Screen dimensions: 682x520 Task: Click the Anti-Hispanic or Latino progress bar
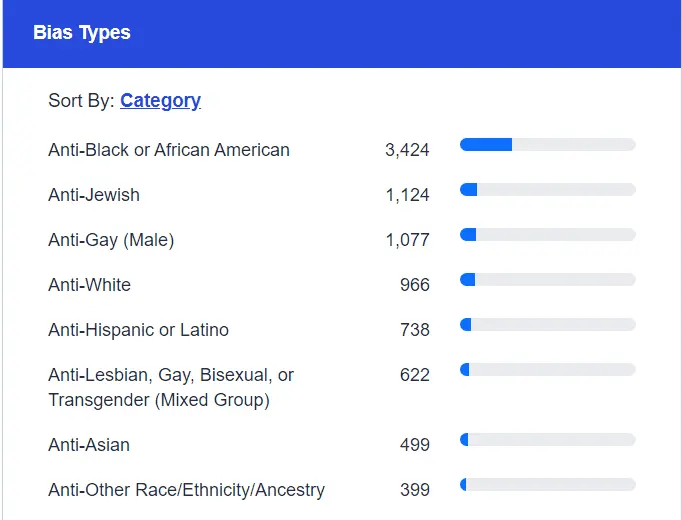pyautogui.click(x=547, y=325)
